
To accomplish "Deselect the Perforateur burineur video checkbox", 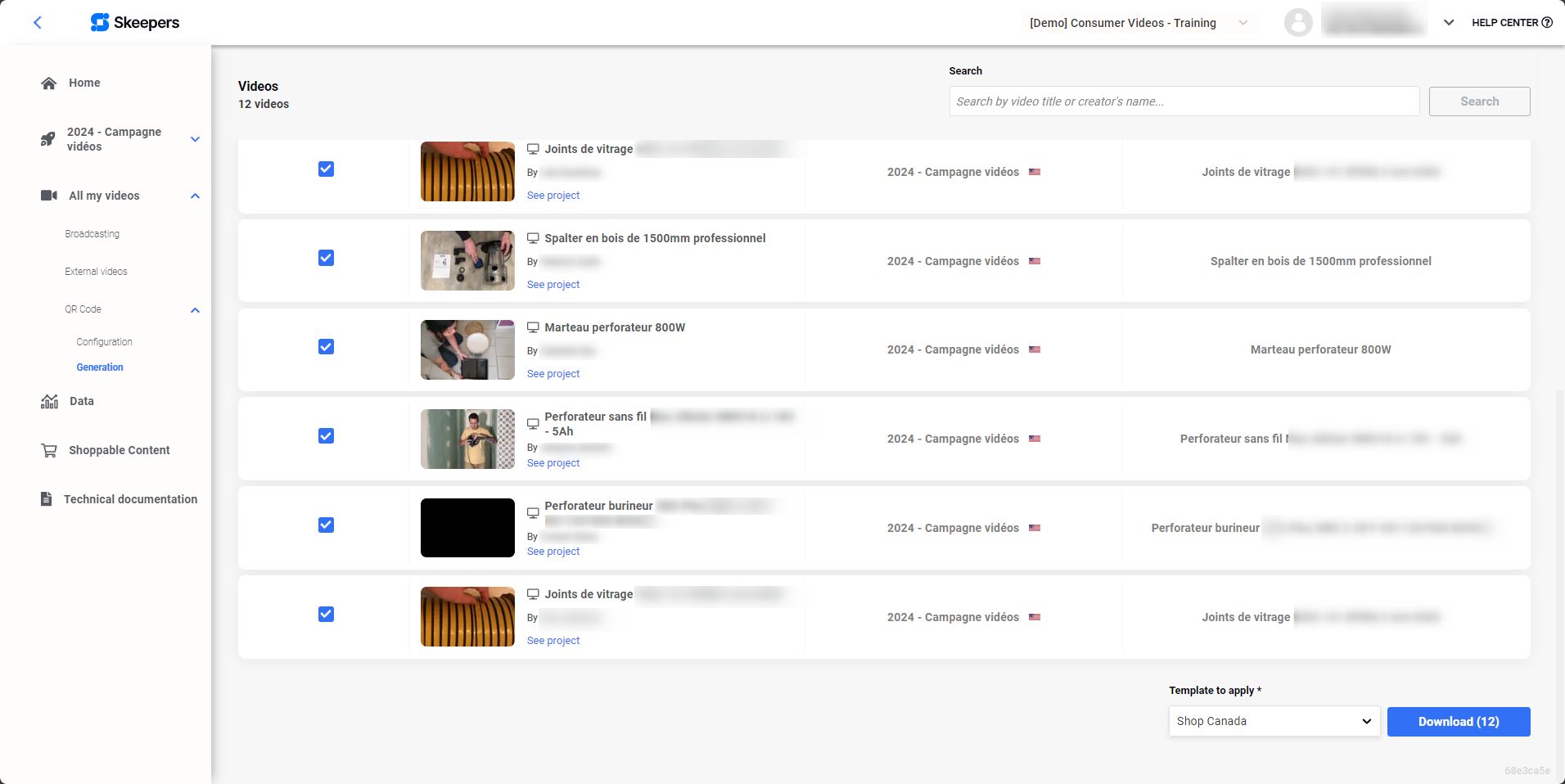I will (x=326, y=525).
